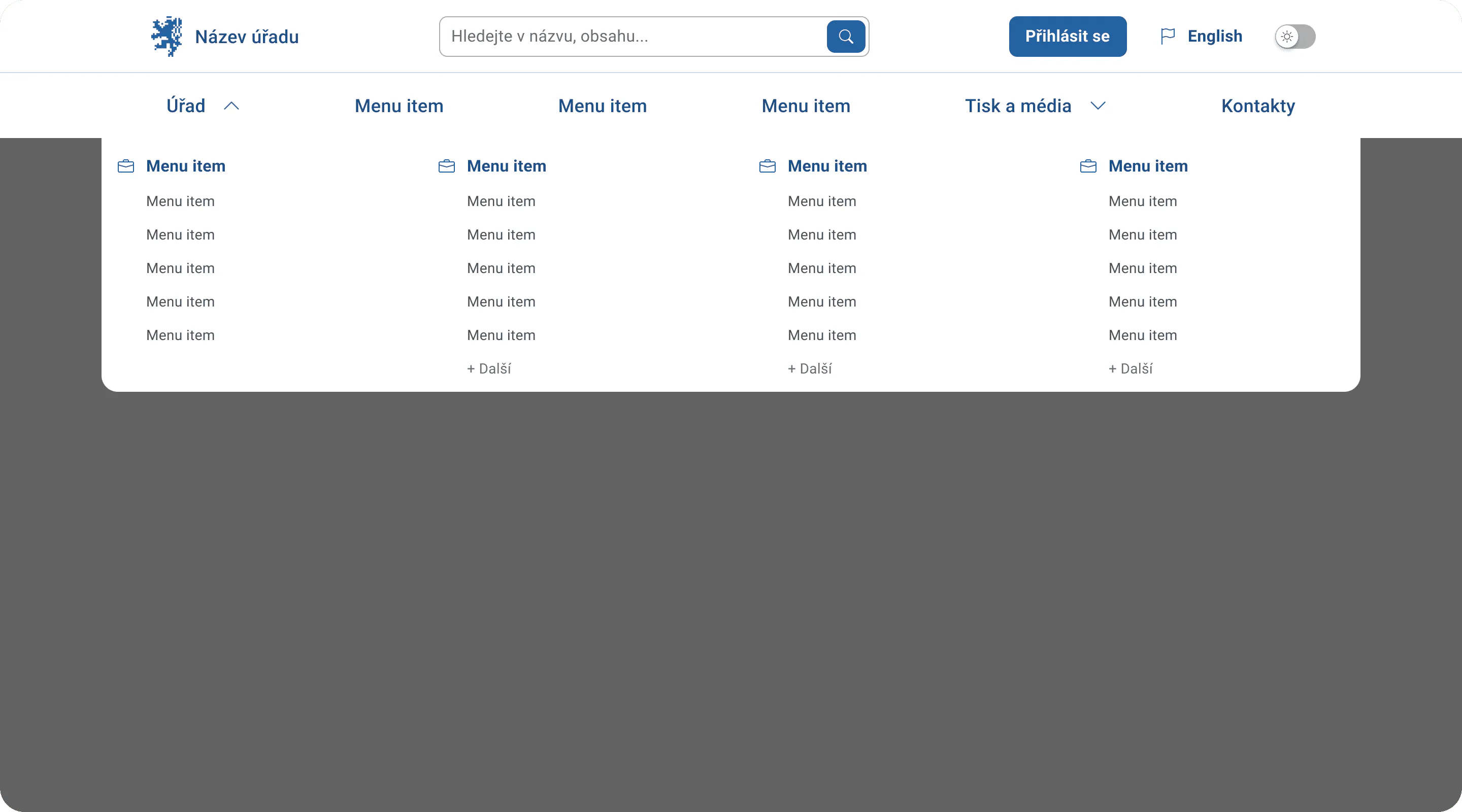Click the bold Menu item heading of the first column
Image resolution: width=1462 pixels, height=812 pixels.
pyautogui.click(x=186, y=166)
